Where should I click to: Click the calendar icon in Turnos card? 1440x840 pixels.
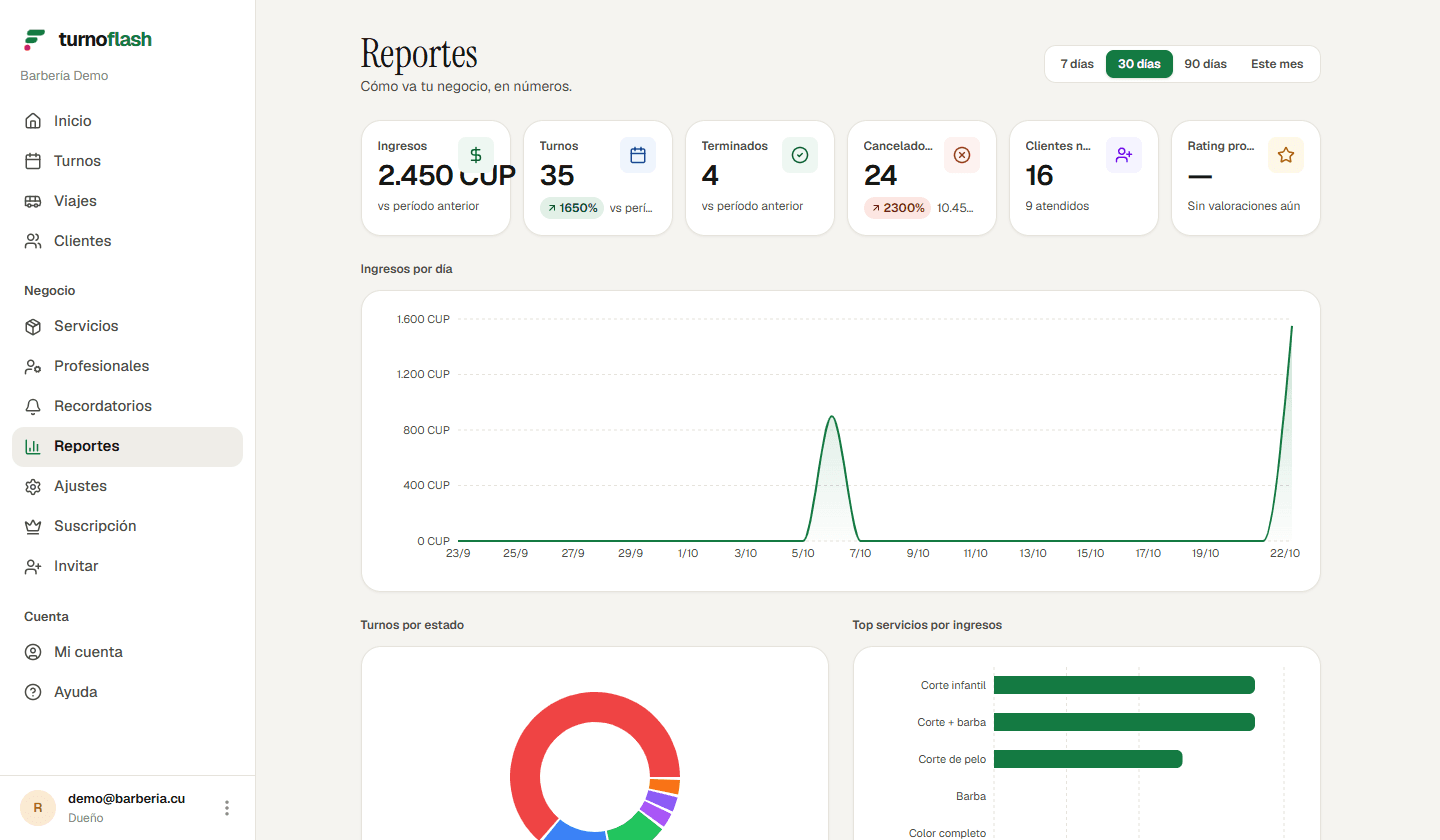(638, 155)
